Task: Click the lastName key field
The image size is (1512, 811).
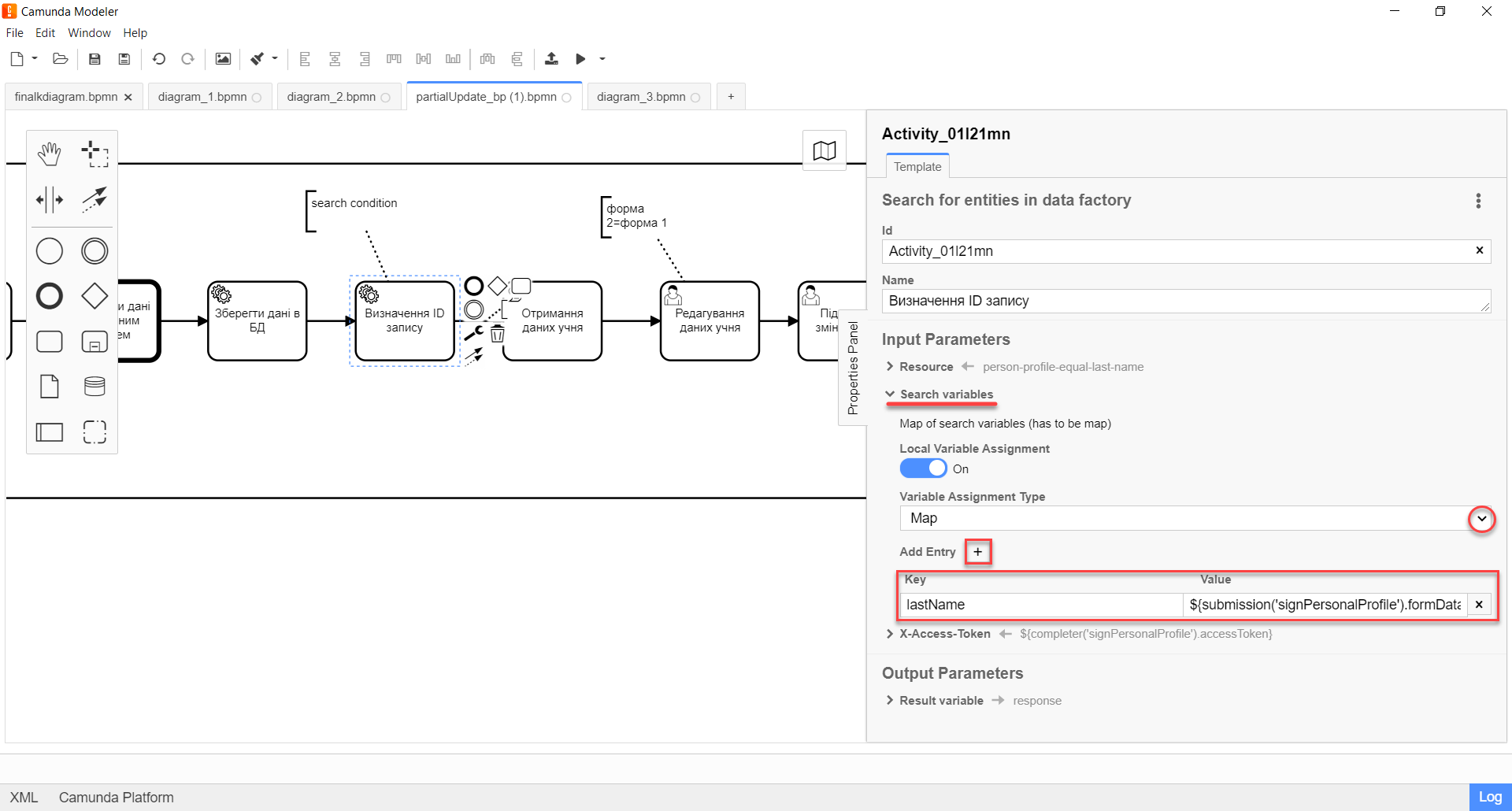Action: (1041, 605)
